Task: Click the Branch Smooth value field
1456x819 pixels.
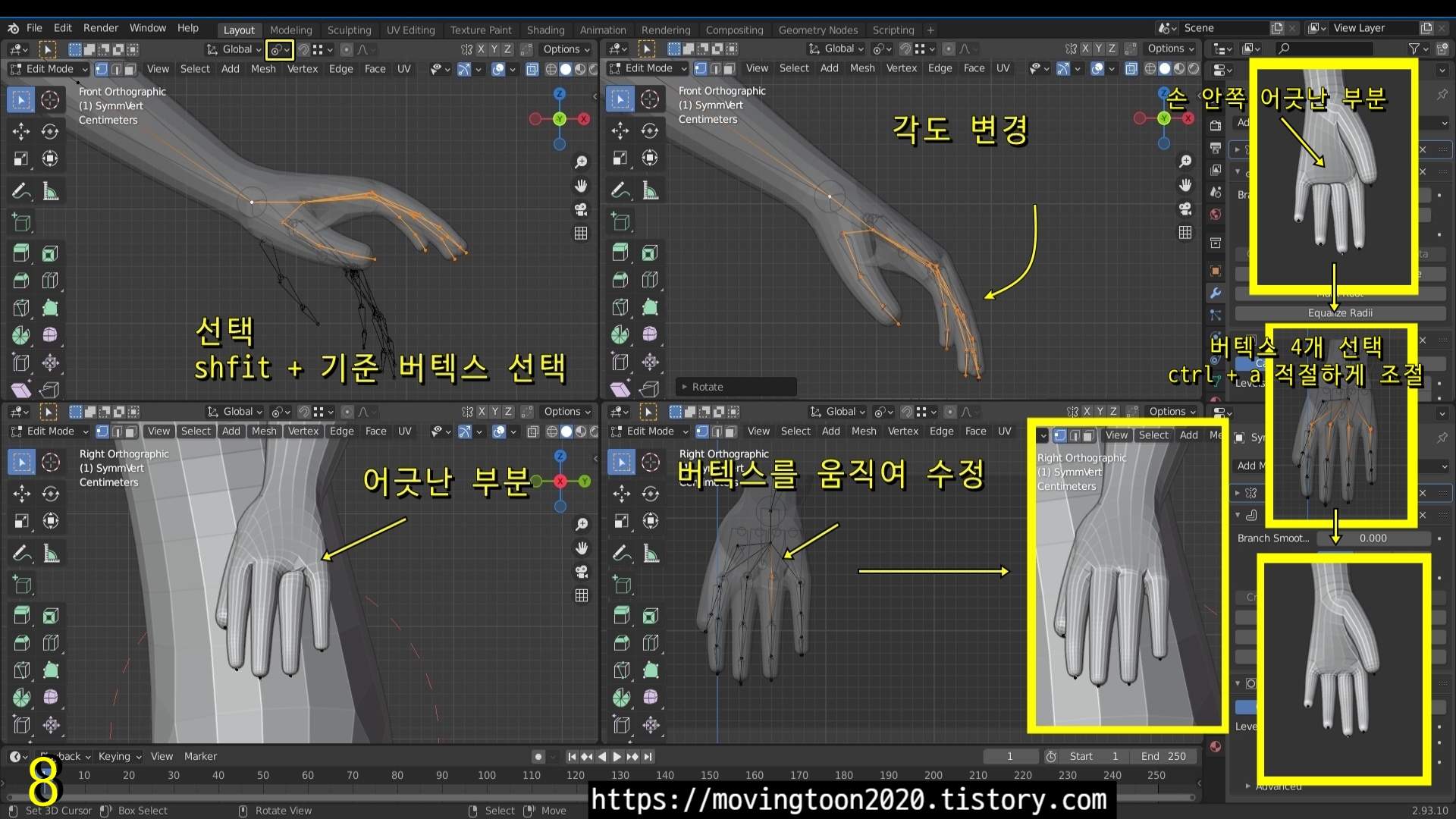Action: coord(1373,538)
